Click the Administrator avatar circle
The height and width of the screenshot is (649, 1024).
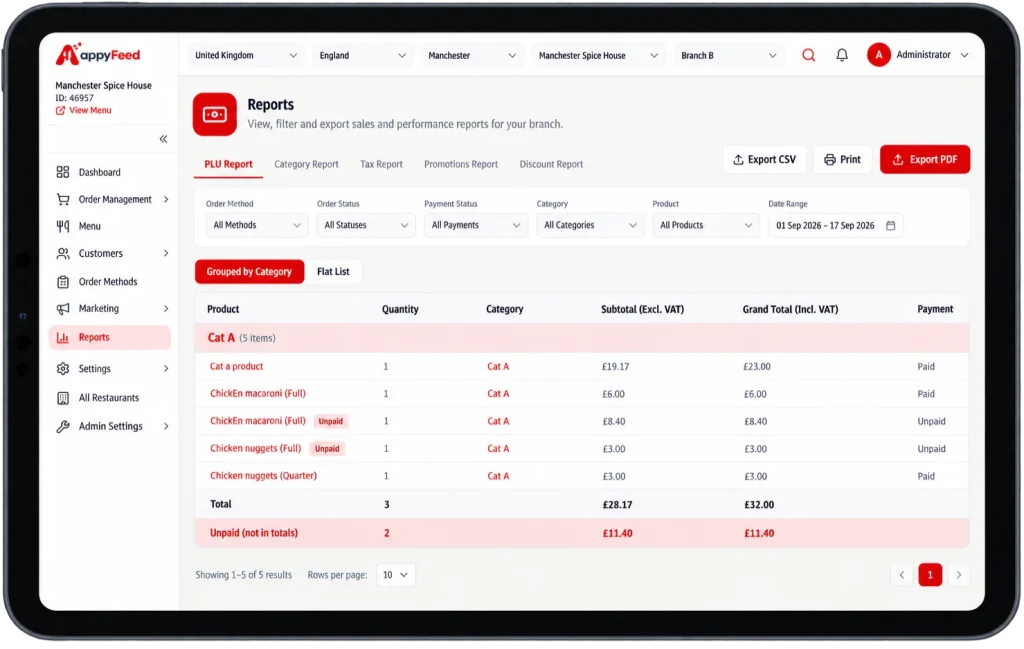(x=879, y=55)
